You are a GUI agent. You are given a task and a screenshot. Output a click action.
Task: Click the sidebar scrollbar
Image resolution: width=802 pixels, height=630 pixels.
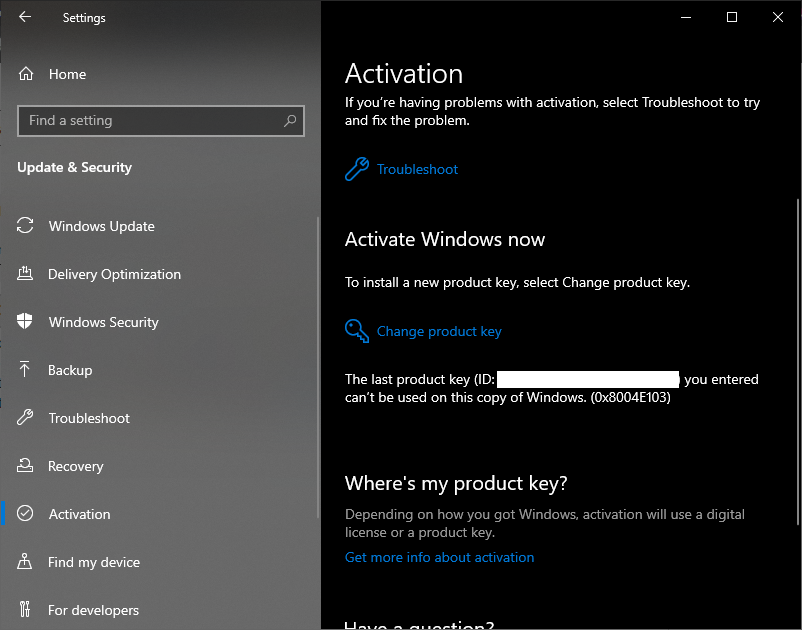coord(318,367)
